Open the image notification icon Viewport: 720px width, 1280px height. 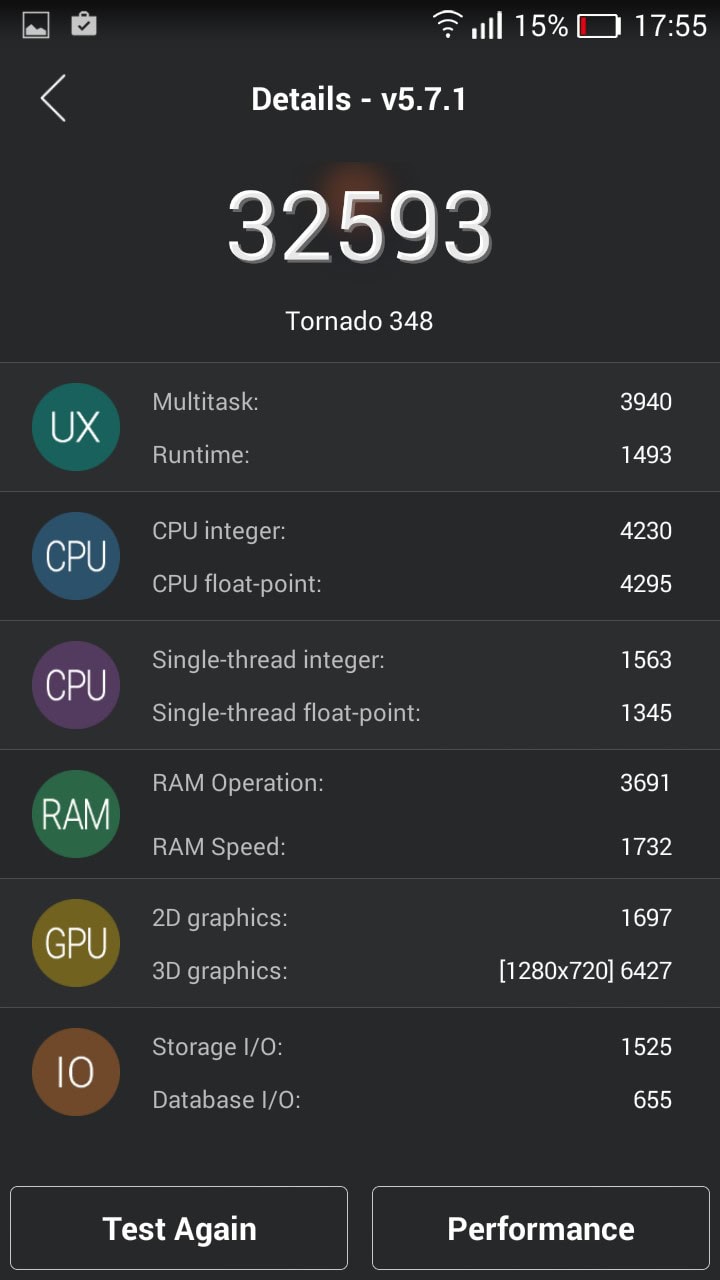[36, 25]
